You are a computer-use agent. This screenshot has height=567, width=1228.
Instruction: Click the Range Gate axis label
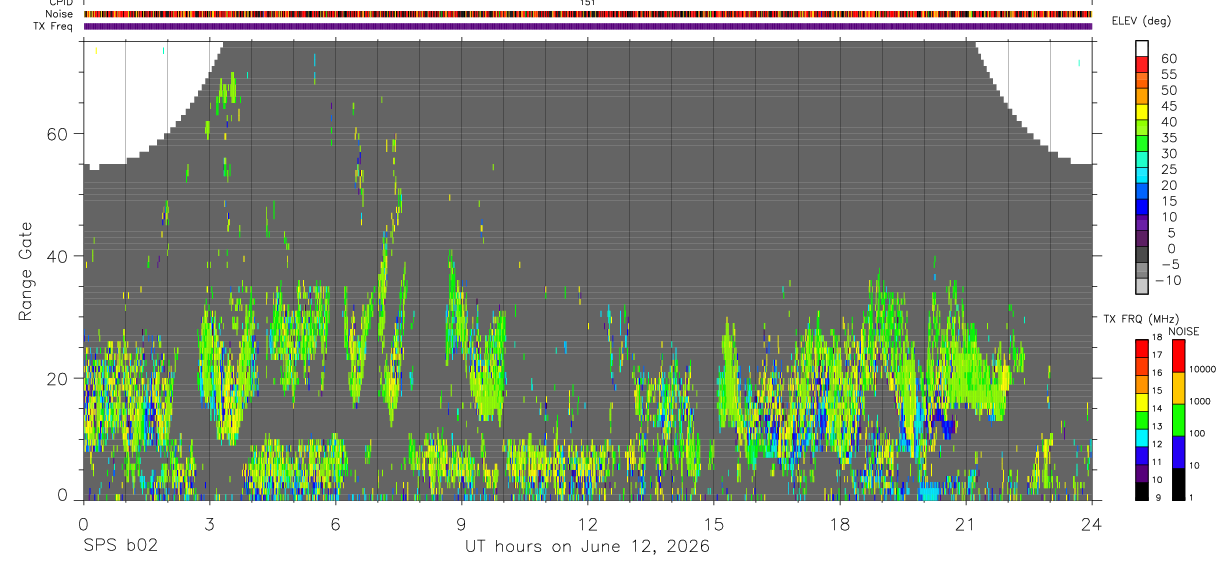click(x=27, y=271)
